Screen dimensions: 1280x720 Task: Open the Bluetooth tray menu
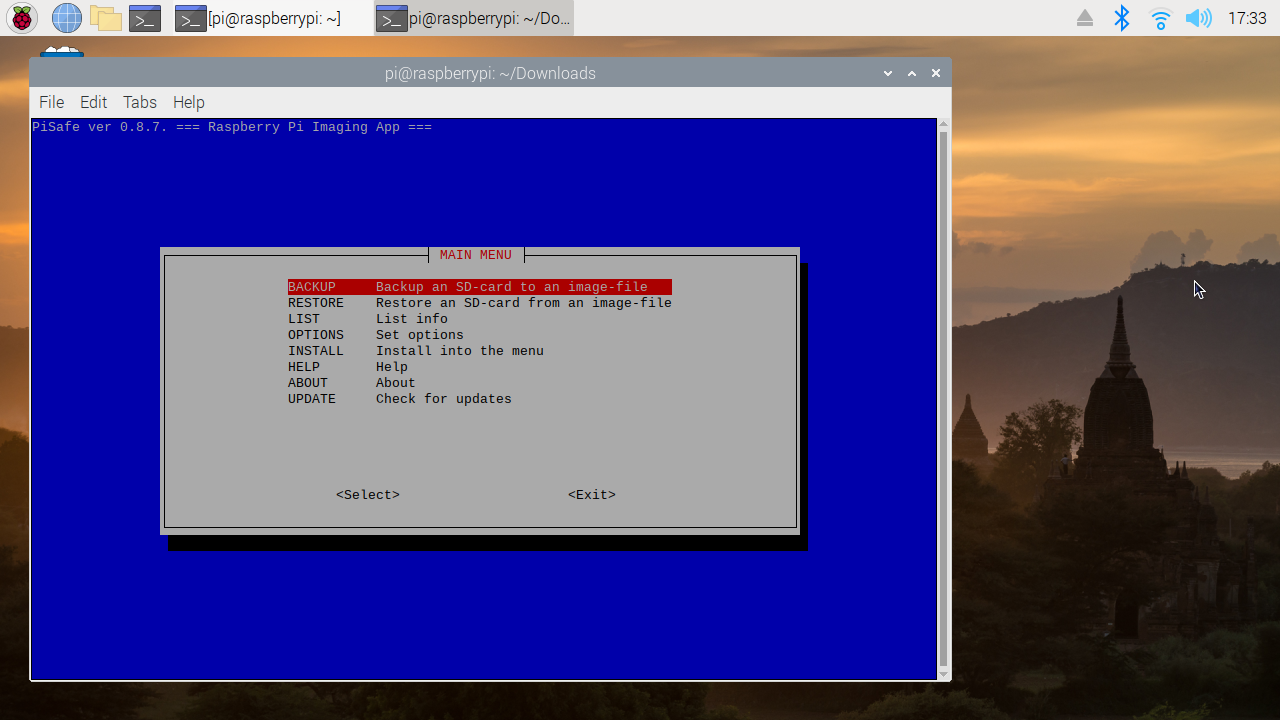point(1122,18)
